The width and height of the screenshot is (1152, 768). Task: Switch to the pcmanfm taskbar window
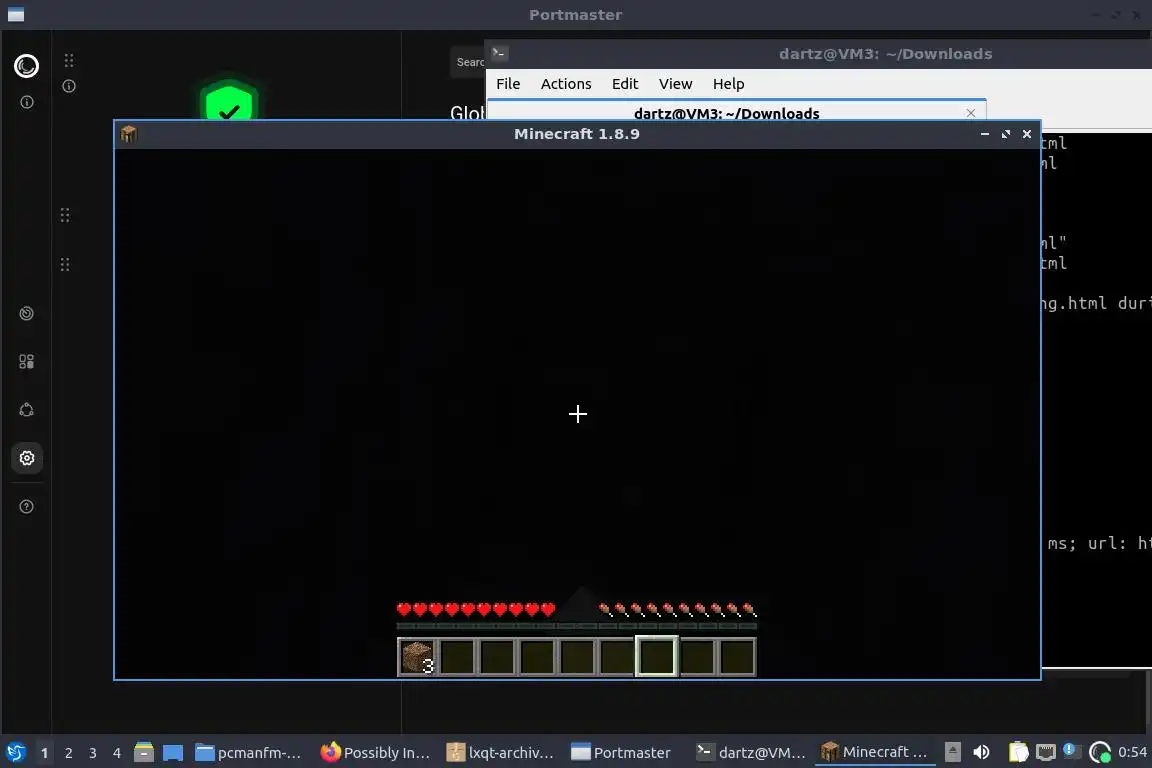pyautogui.click(x=248, y=753)
